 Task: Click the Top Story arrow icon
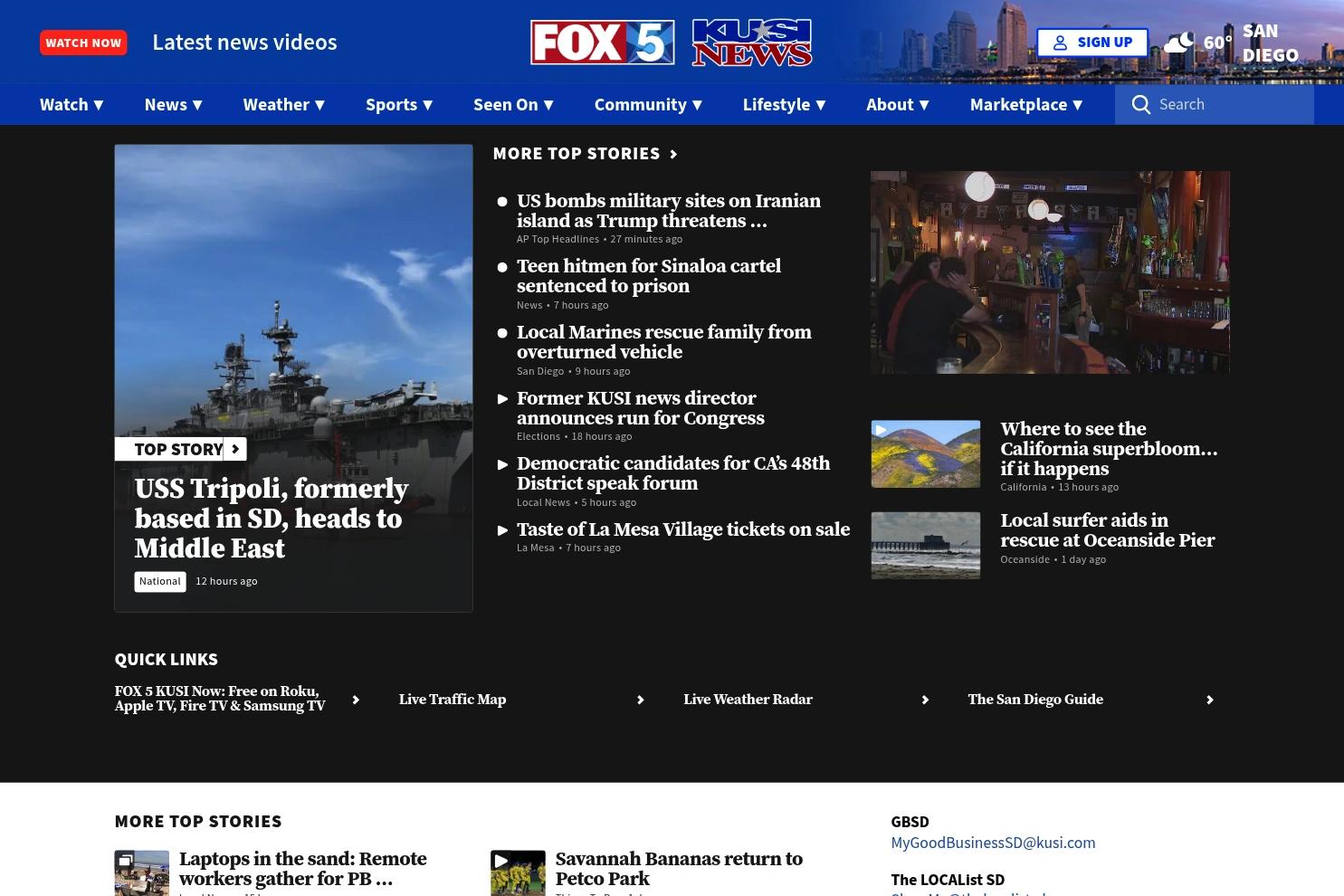click(235, 449)
